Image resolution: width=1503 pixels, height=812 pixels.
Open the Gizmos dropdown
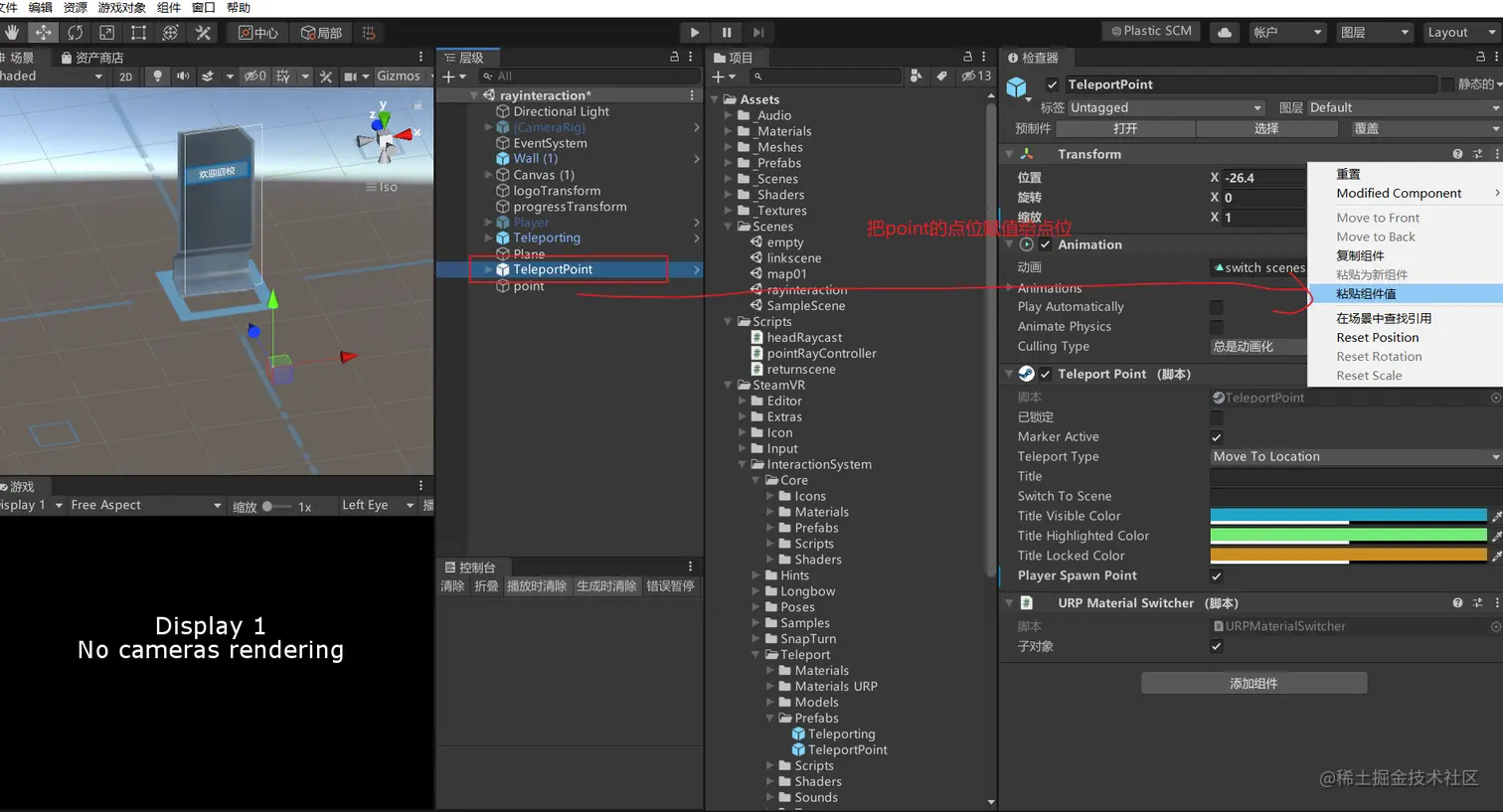tap(405, 77)
